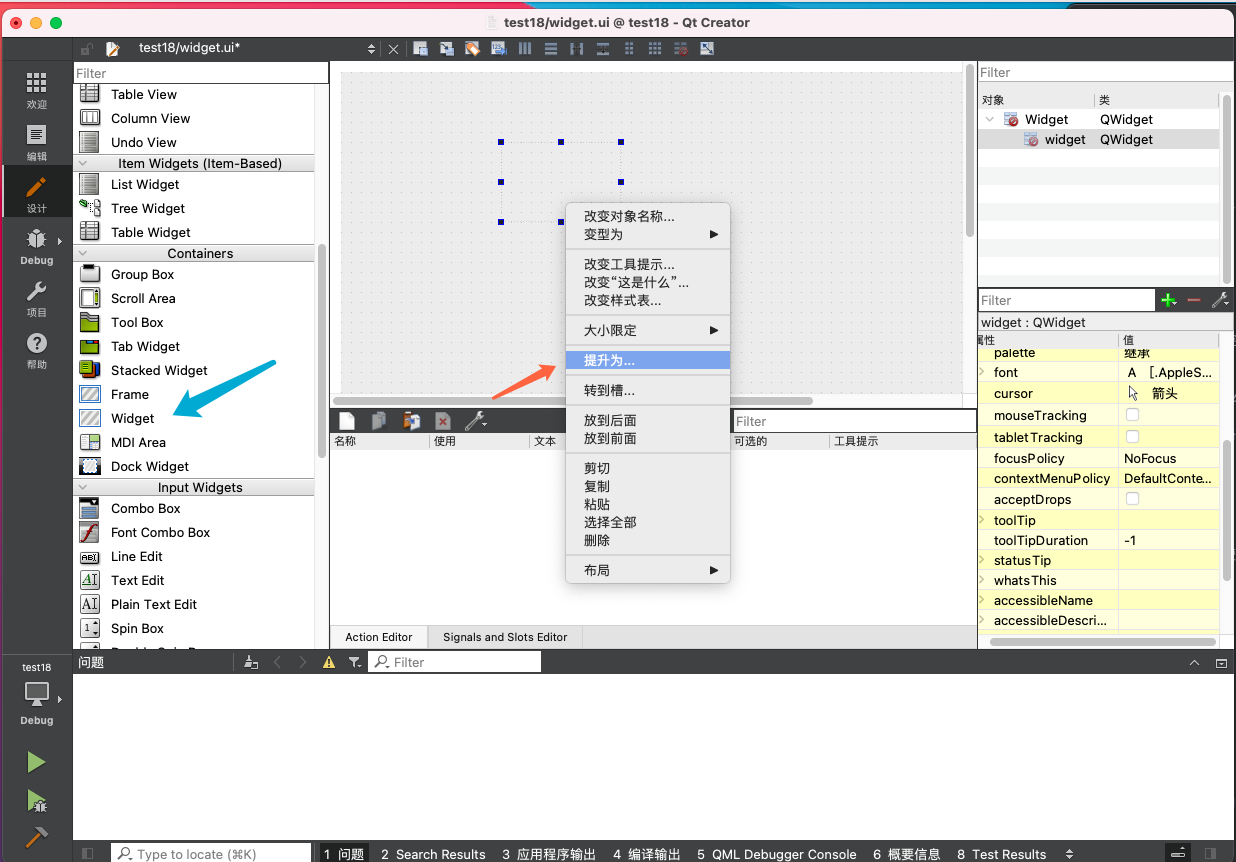The height and width of the screenshot is (862, 1236).
Task: Open the Debug mode in the left sidebar
Action: click(36, 247)
